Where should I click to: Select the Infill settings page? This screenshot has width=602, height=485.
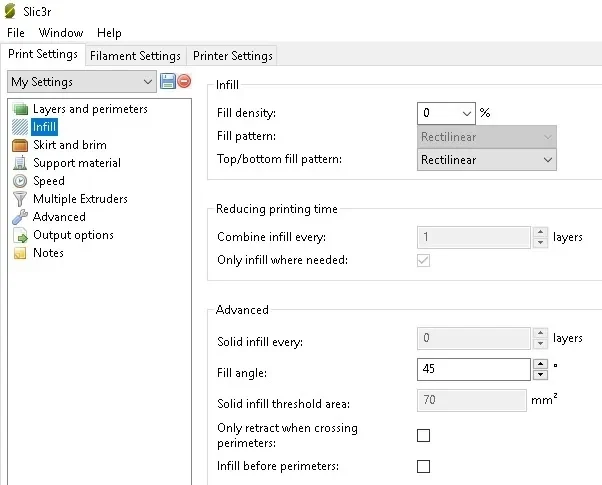(45, 127)
